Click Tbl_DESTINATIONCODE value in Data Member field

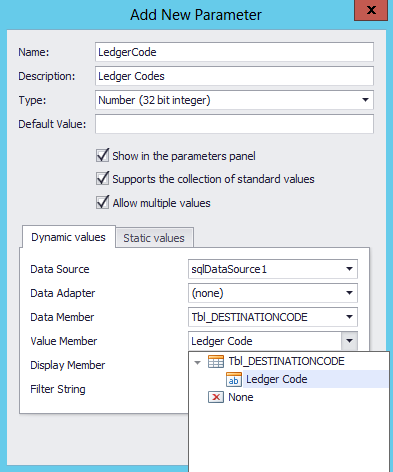click(249, 317)
